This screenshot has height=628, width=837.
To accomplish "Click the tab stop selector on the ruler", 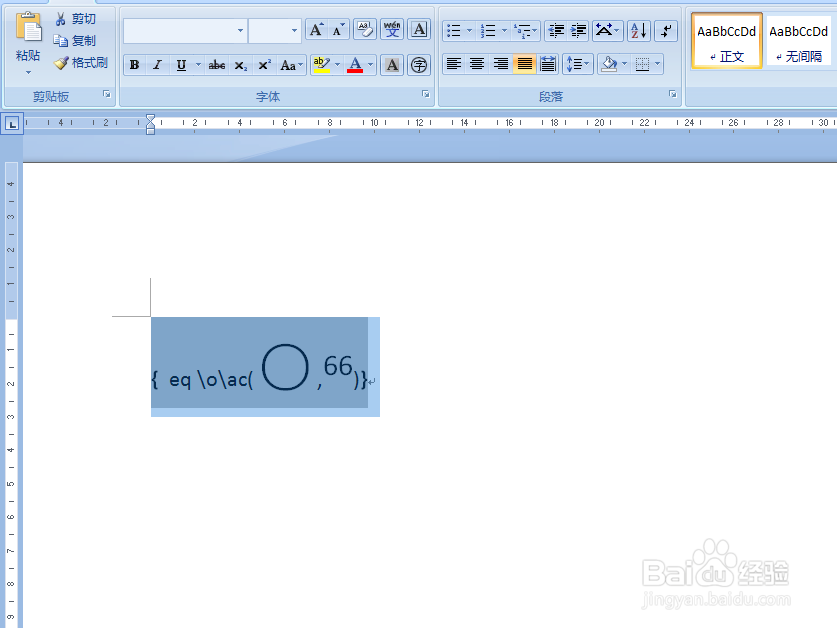I will tap(12, 124).
